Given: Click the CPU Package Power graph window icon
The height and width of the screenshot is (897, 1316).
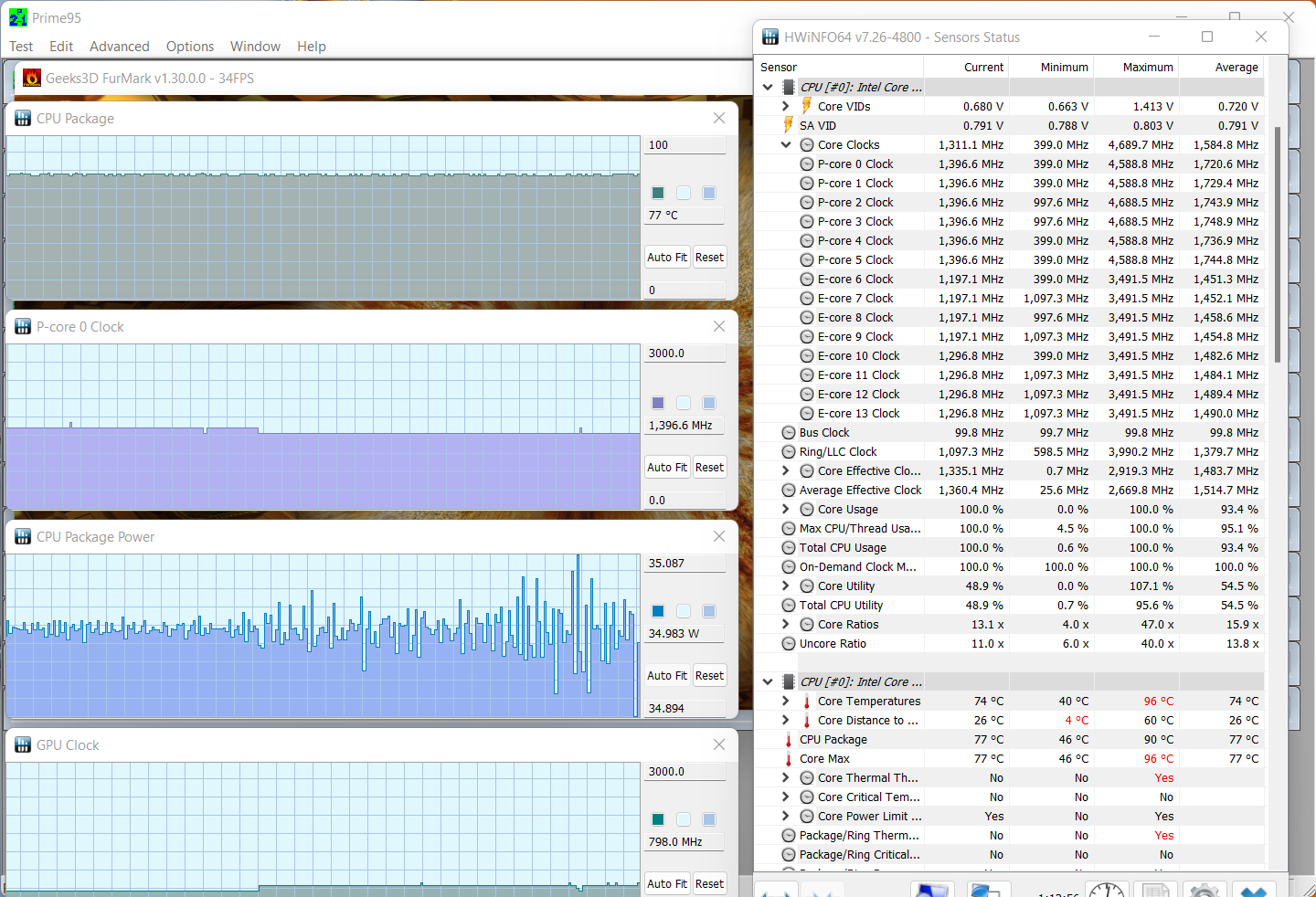Looking at the screenshot, I should point(23,537).
